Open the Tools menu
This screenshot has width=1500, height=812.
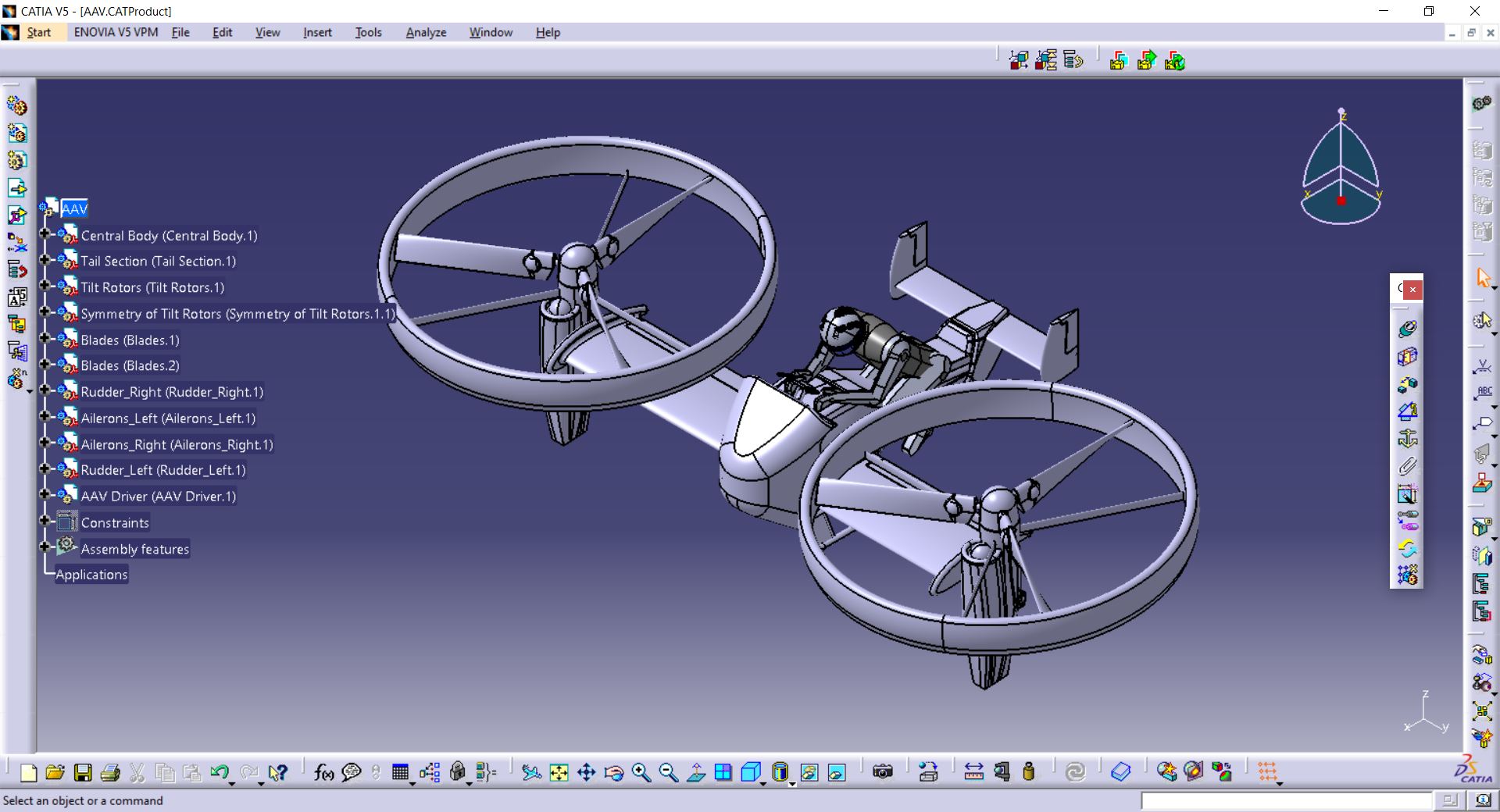tap(368, 32)
